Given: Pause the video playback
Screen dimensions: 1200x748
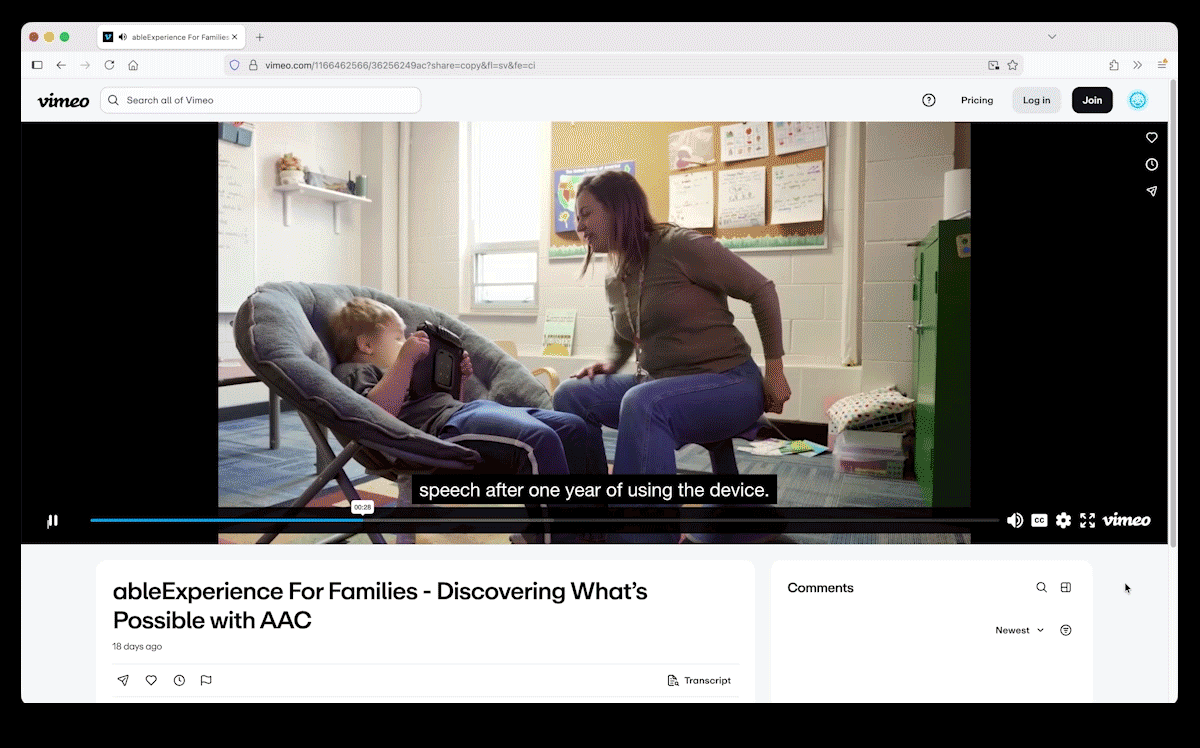Looking at the screenshot, I should [x=52, y=520].
